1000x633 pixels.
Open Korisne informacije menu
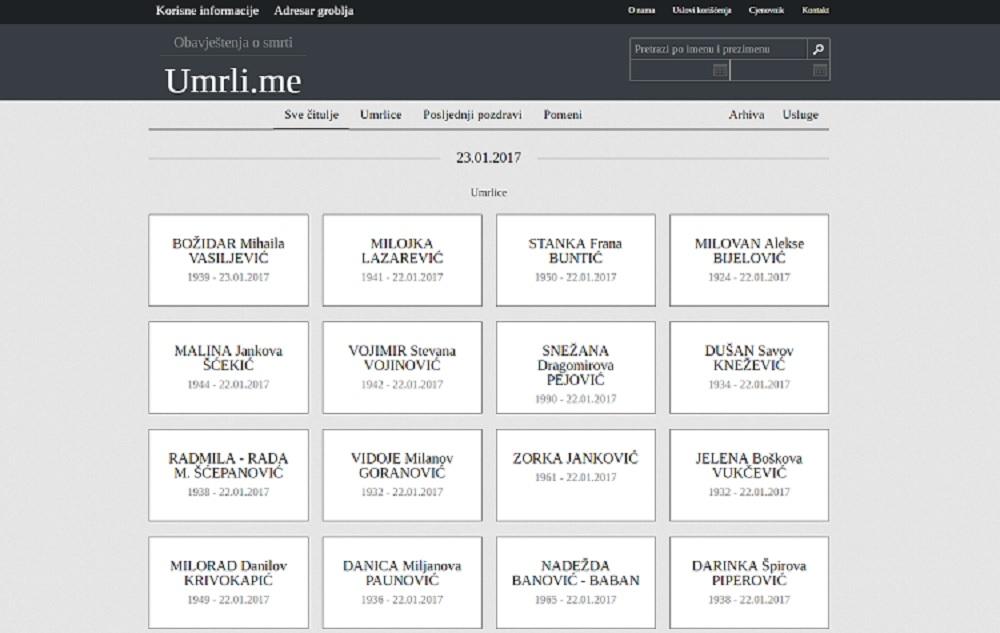[x=207, y=11]
